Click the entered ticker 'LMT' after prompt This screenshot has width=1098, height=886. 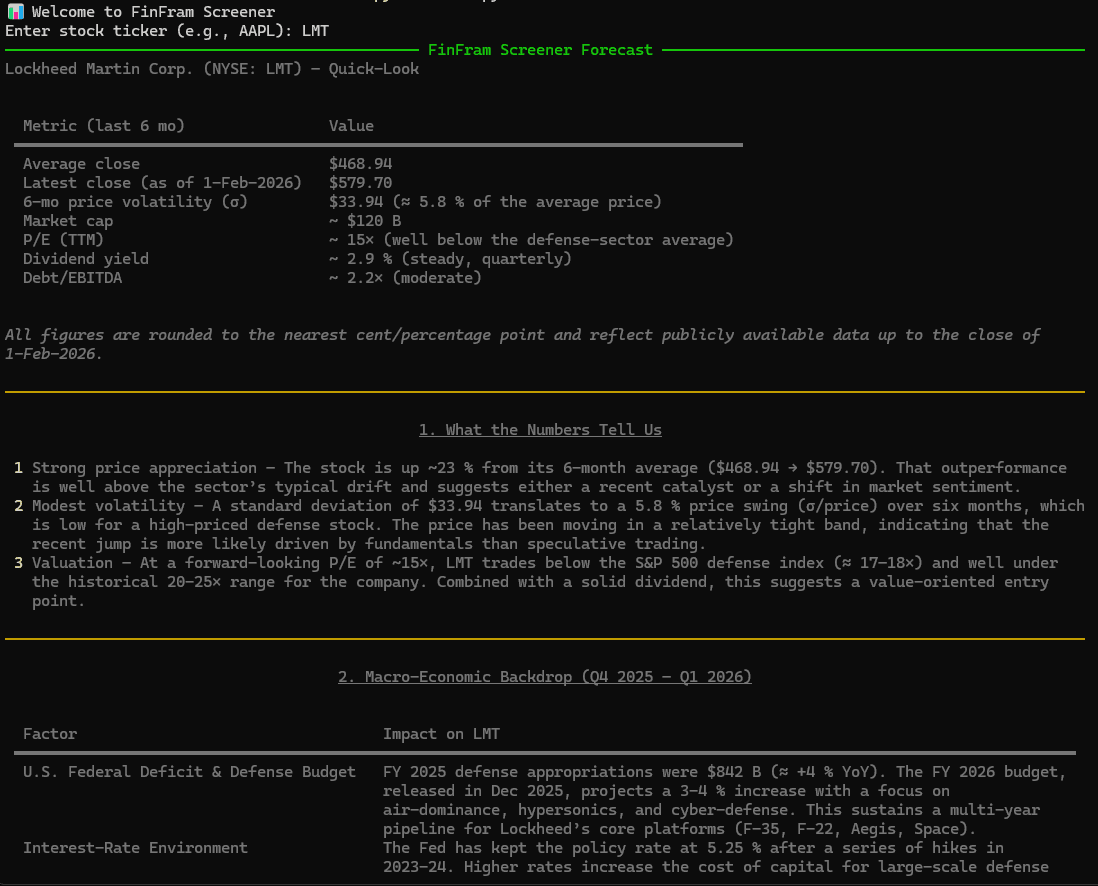[x=315, y=31]
